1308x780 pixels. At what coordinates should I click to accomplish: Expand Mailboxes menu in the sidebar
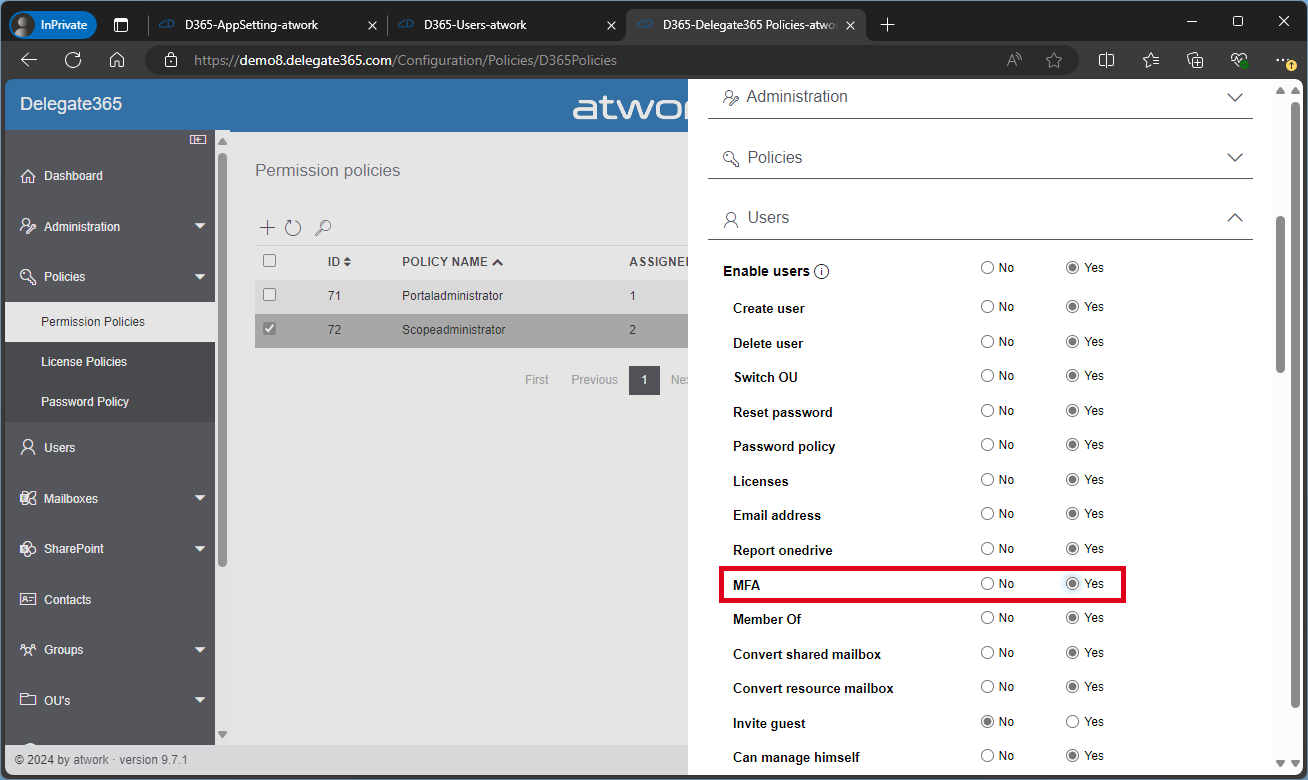pos(200,498)
